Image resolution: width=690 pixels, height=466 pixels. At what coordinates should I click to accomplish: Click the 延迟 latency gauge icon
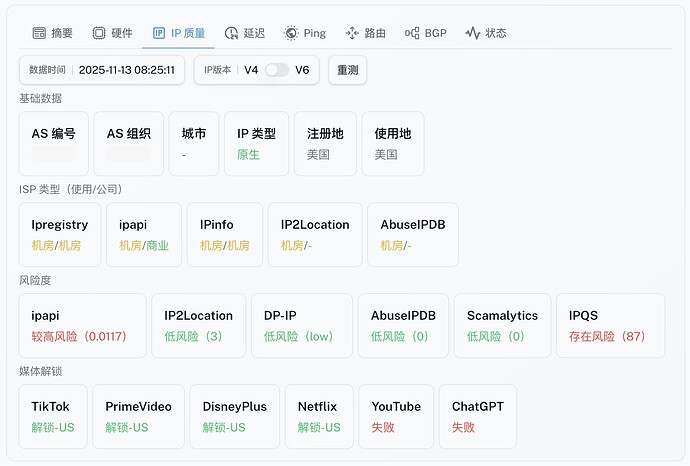pyautogui.click(x=232, y=33)
